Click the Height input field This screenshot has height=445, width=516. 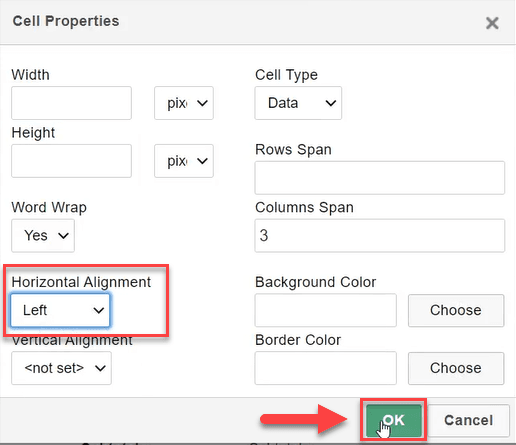pos(71,161)
